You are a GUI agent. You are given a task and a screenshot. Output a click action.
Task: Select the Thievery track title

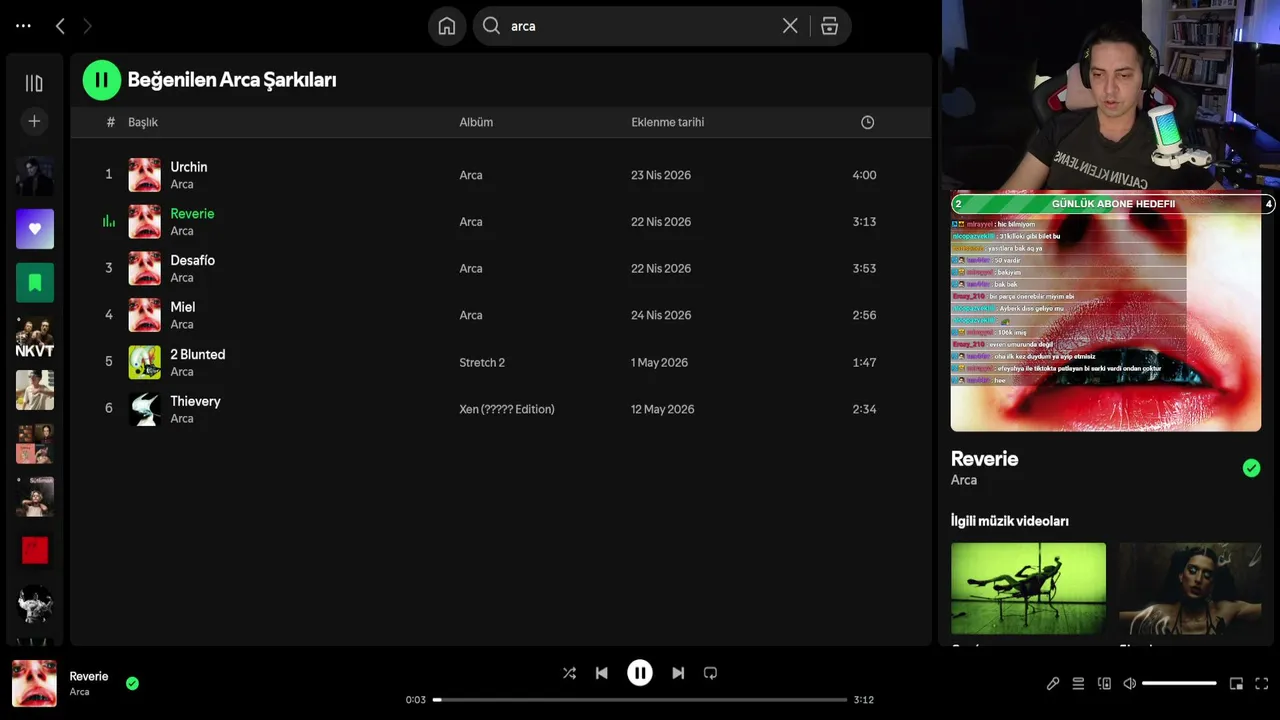[x=195, y=401]
